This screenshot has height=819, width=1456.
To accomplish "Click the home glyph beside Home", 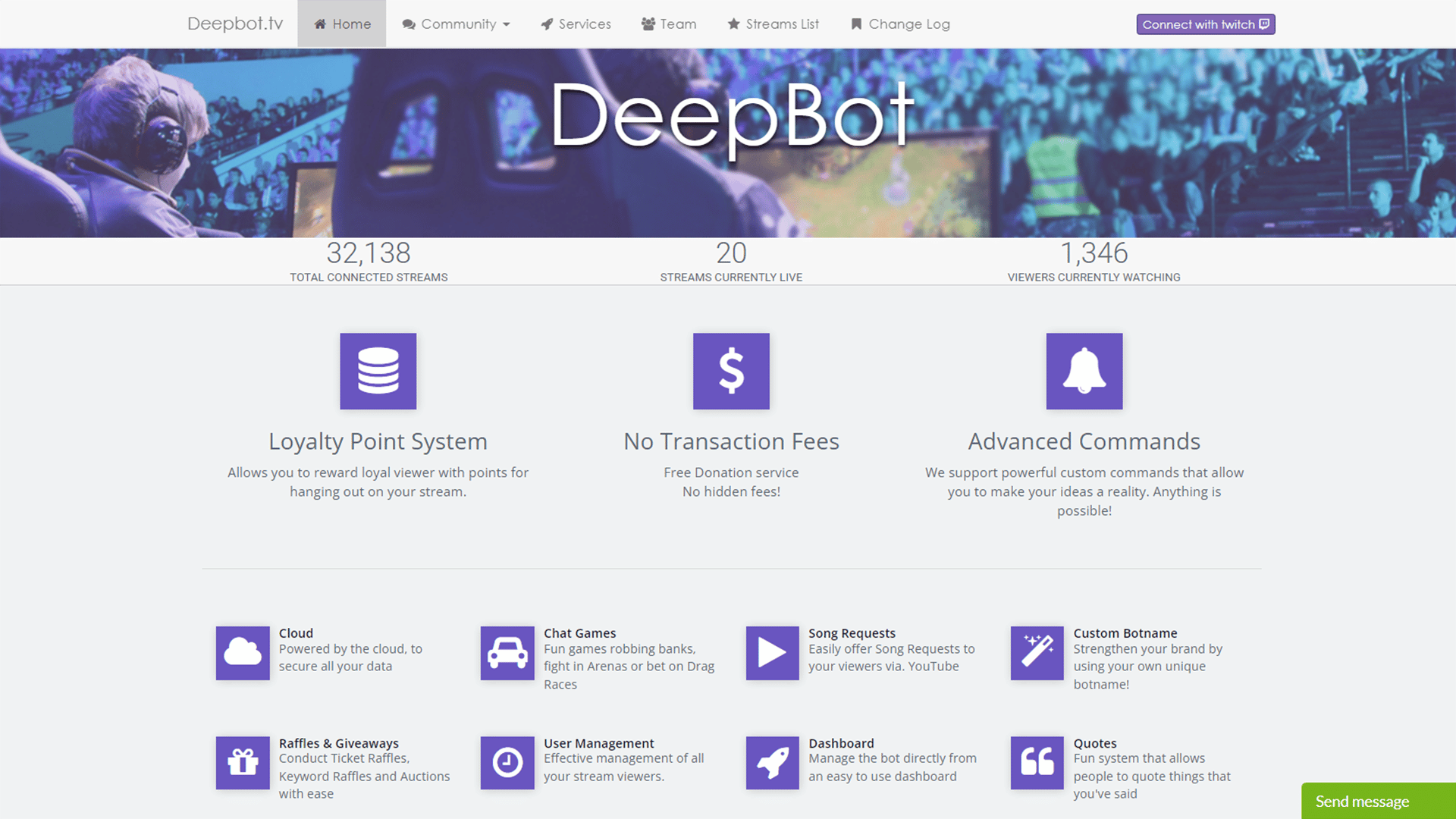I will (320, 24).
